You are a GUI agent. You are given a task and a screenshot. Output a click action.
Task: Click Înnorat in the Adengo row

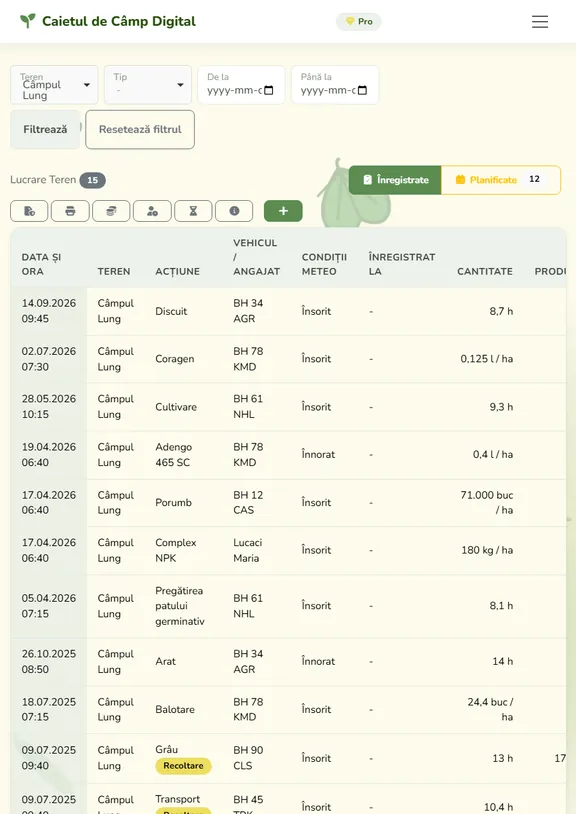pos(318,455)
